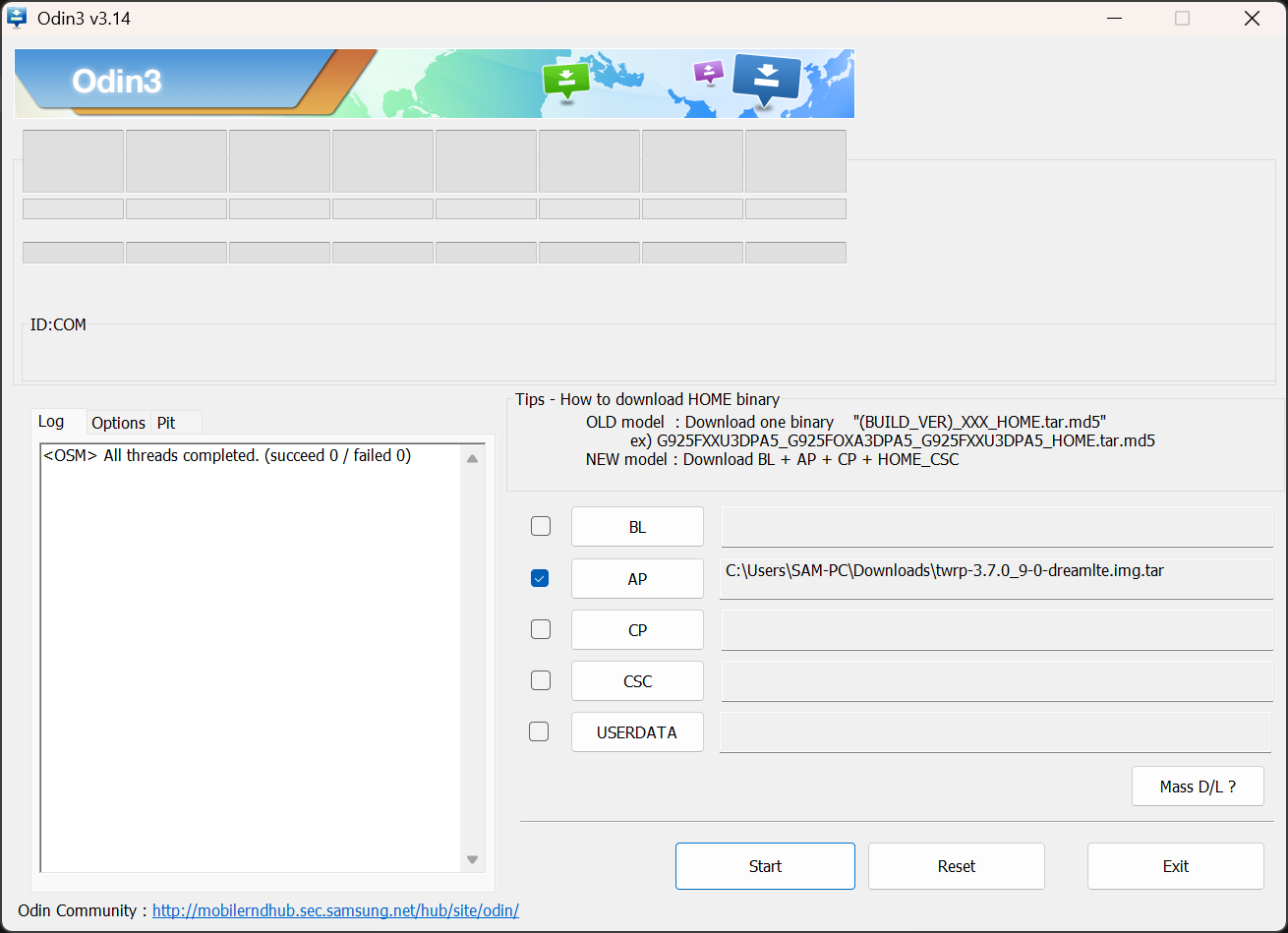1288x933 pixels.
Task: Close the Odin3 v3.14 window
Action: tap(1252, 19)
